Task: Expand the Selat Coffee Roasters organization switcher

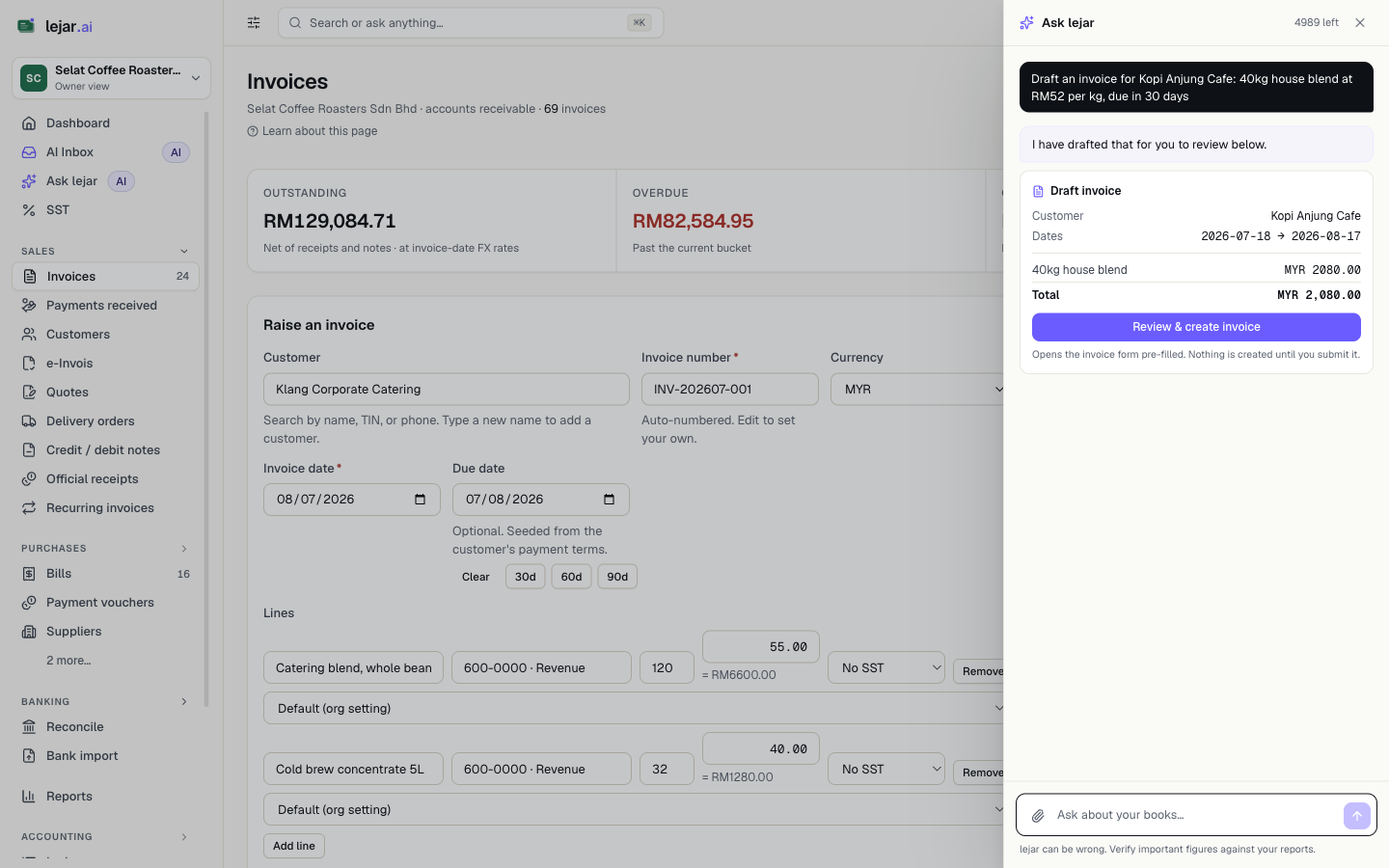Action: click(x=111, y=78)
